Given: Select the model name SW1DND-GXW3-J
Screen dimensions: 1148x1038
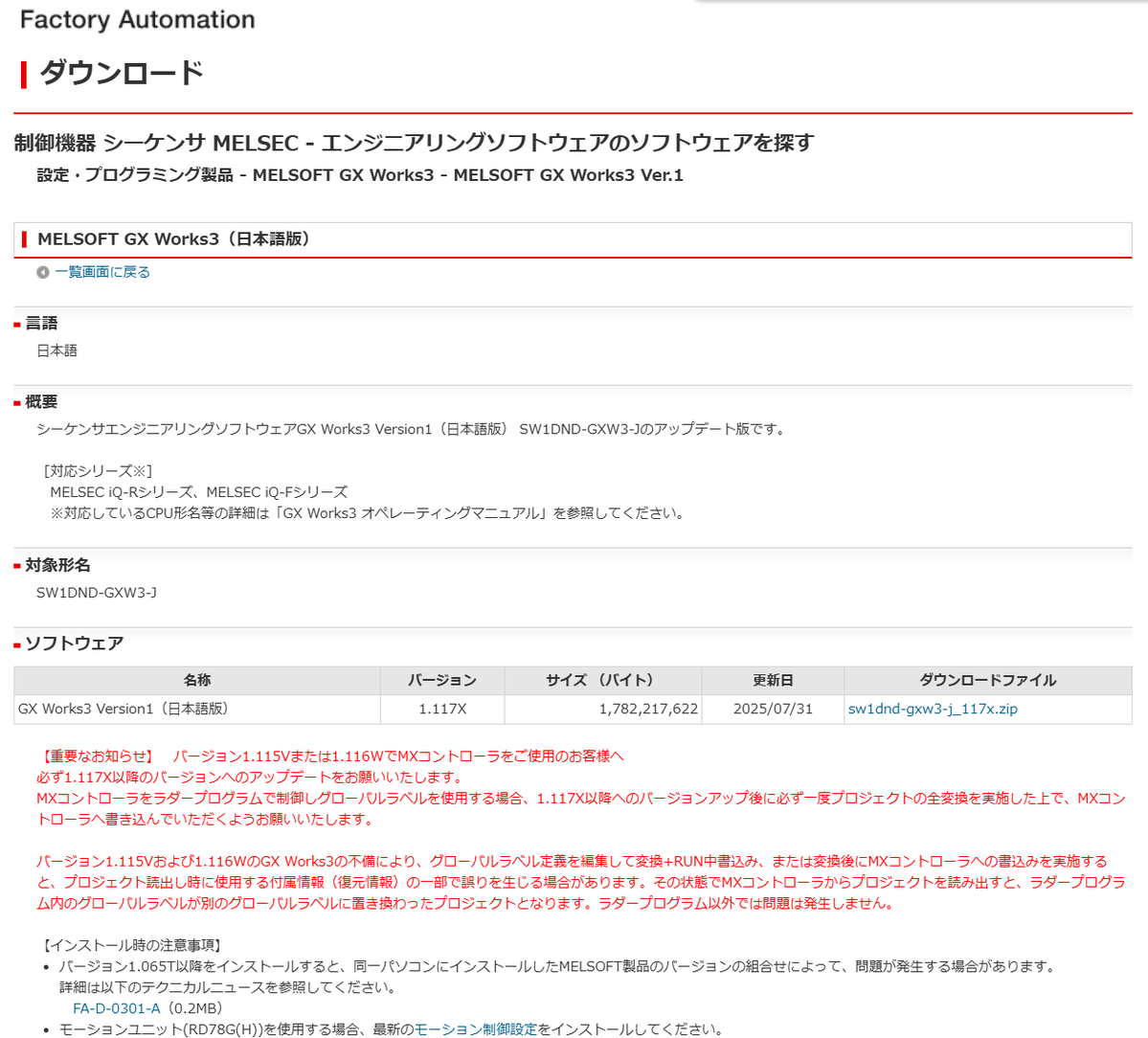Looking at the screenshot, I should (97, 593).
